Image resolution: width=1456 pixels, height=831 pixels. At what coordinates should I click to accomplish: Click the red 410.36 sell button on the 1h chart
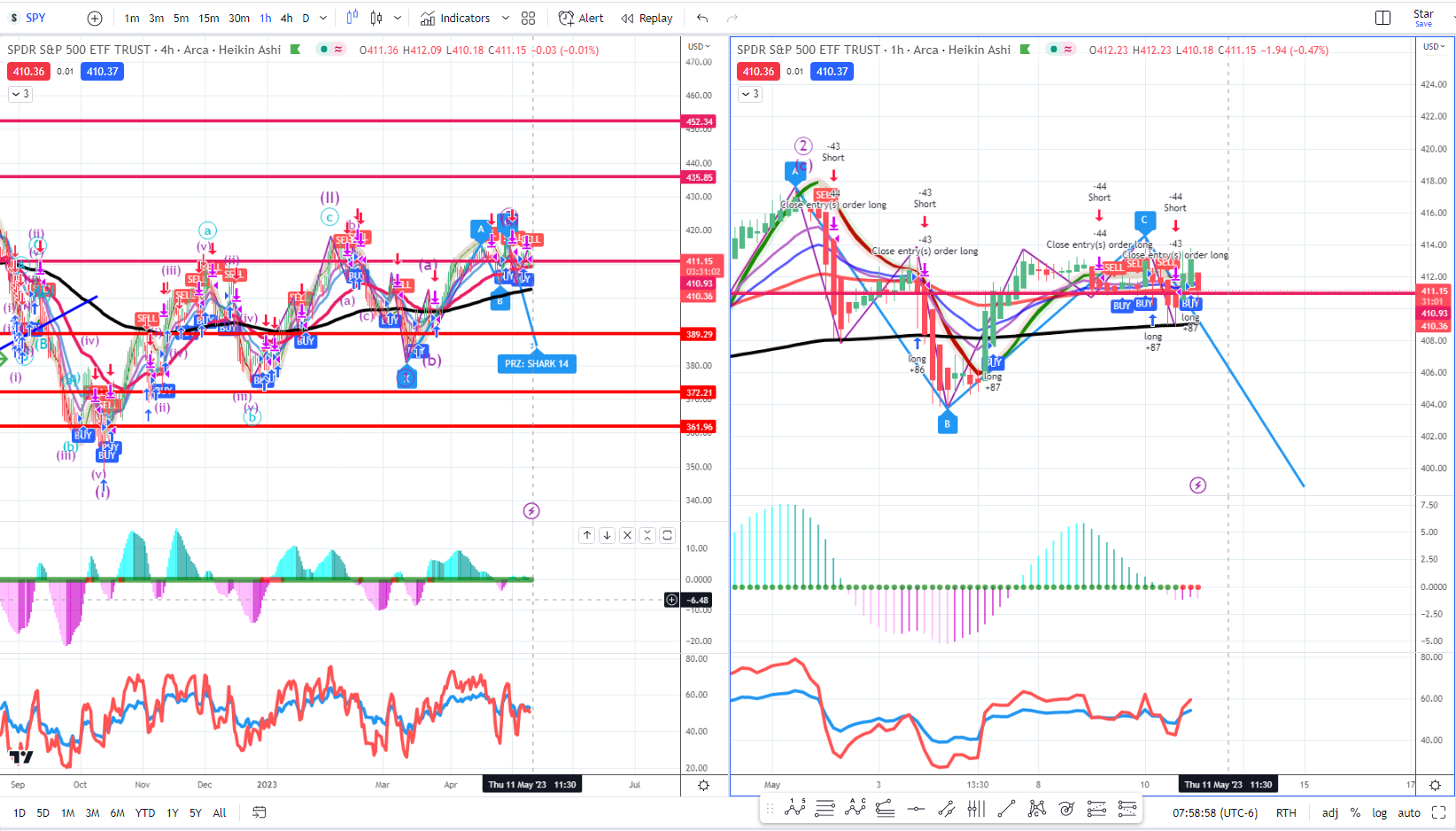pos(758,72)
